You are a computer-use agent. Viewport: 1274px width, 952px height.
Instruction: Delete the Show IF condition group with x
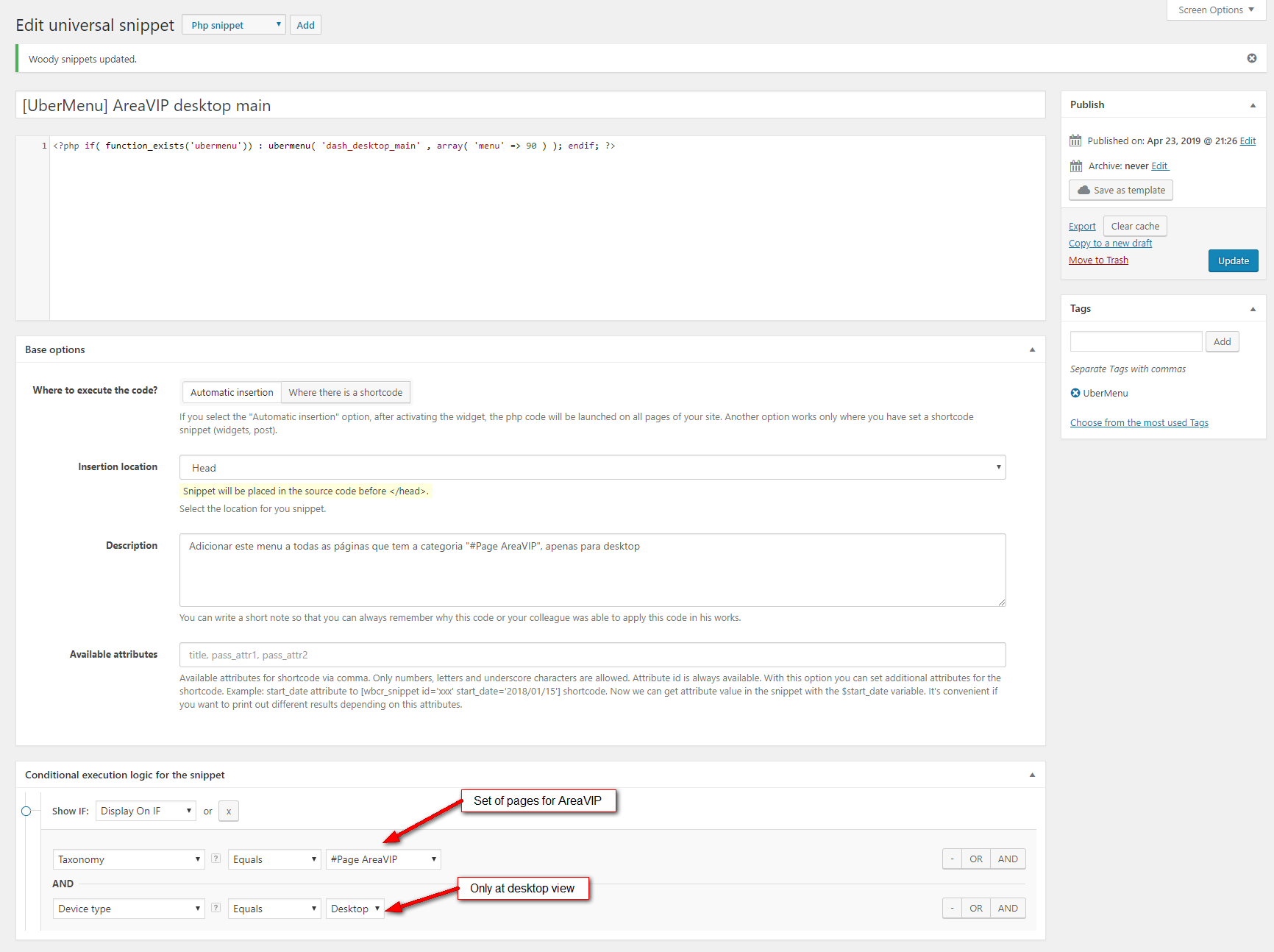[x=229, y=811]
